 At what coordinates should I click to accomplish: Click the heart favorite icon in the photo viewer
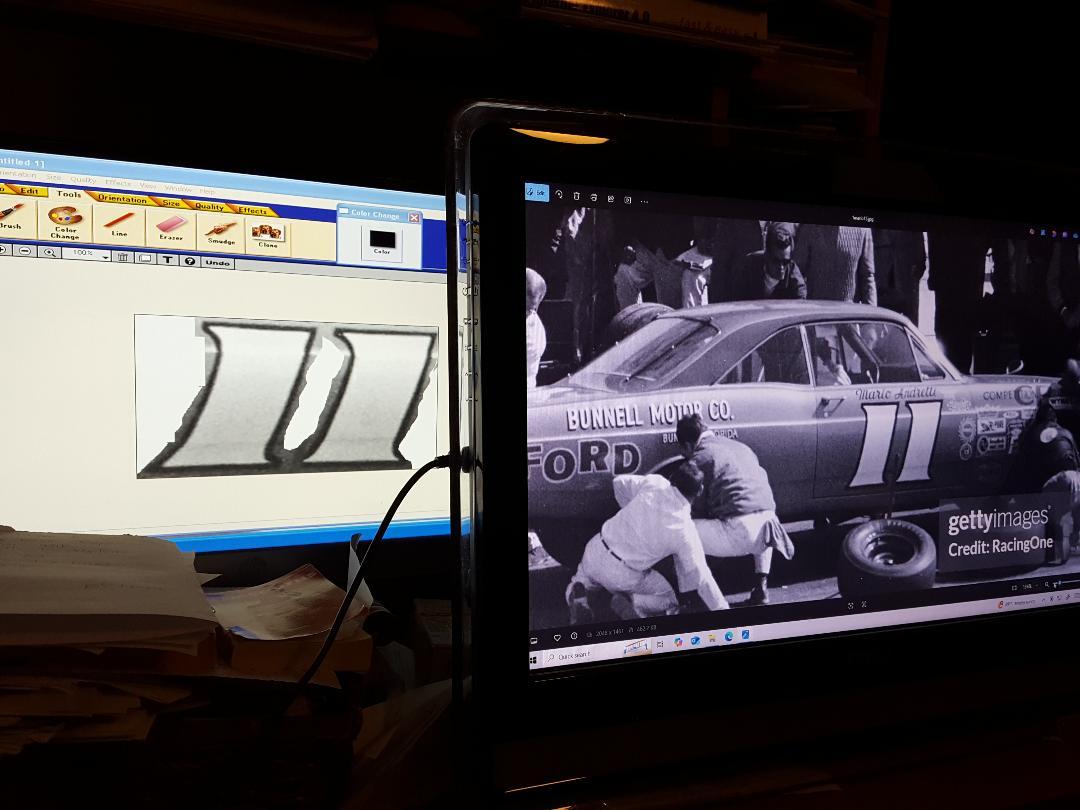point(557,636)
